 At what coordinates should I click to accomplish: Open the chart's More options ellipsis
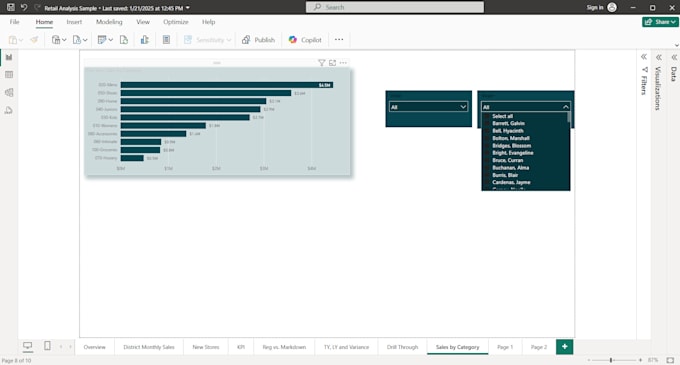(x=343, y=63)
